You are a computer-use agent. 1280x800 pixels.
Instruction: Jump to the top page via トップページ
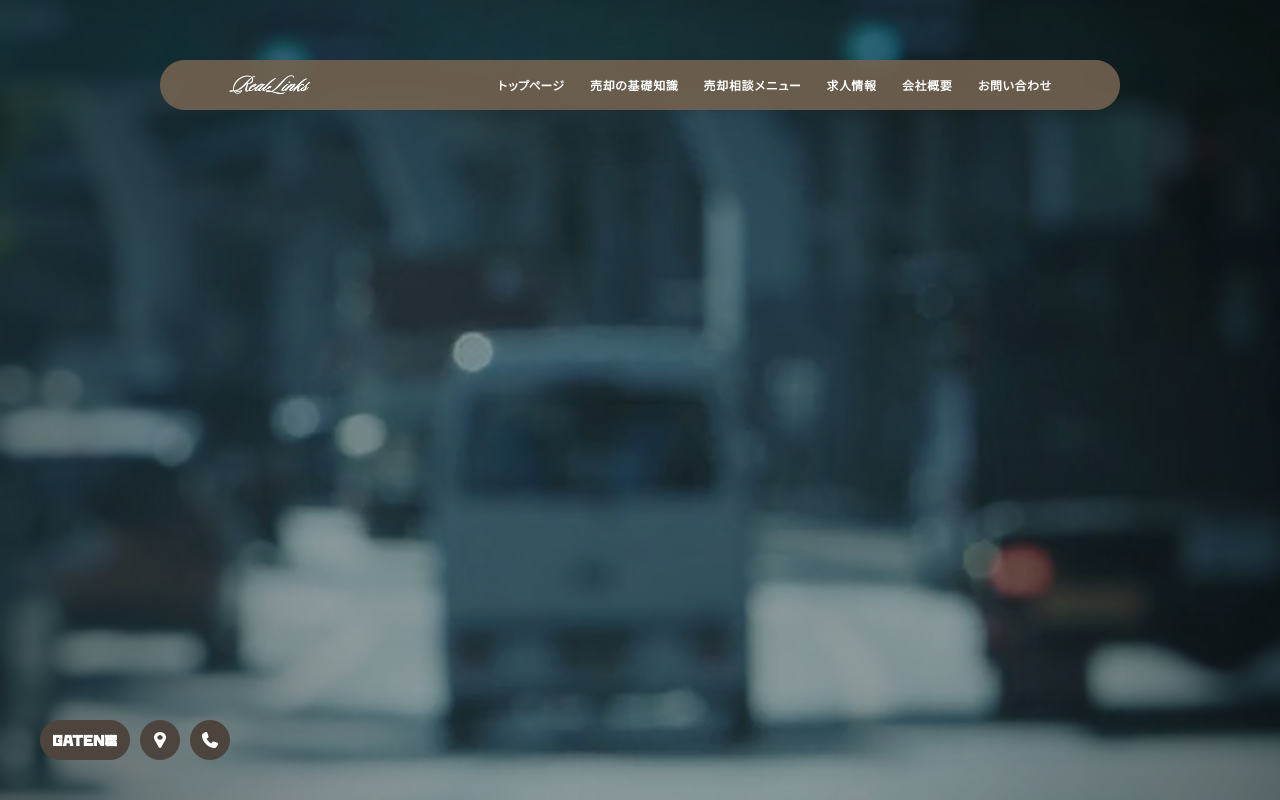(x=531, y=86)
